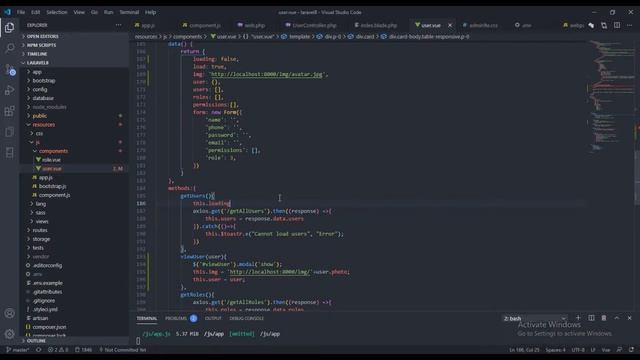This screenshot has width=640, height=360.
Task: Click the open changes icon in editor toolbar
Action: (604, 25)
